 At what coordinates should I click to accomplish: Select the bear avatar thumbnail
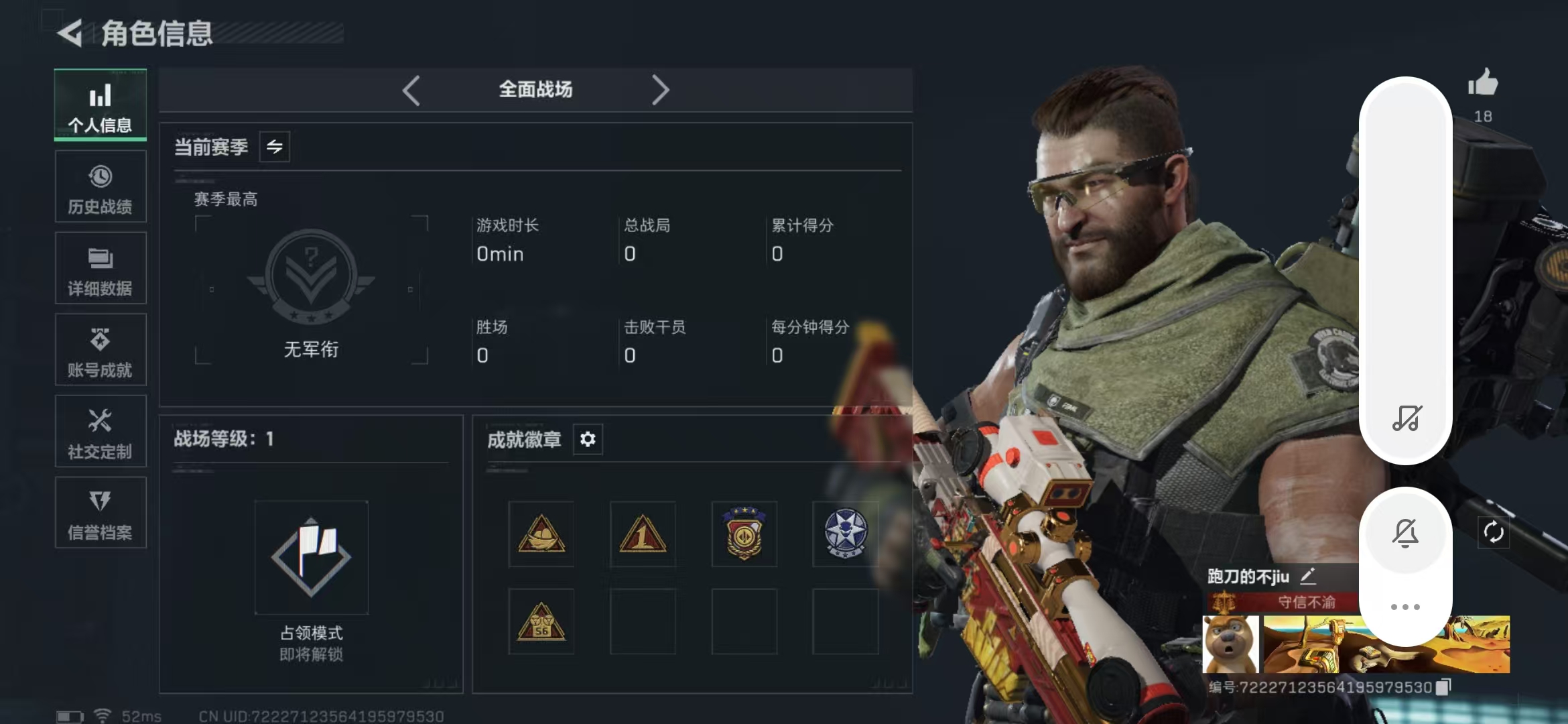(1231, 644)
